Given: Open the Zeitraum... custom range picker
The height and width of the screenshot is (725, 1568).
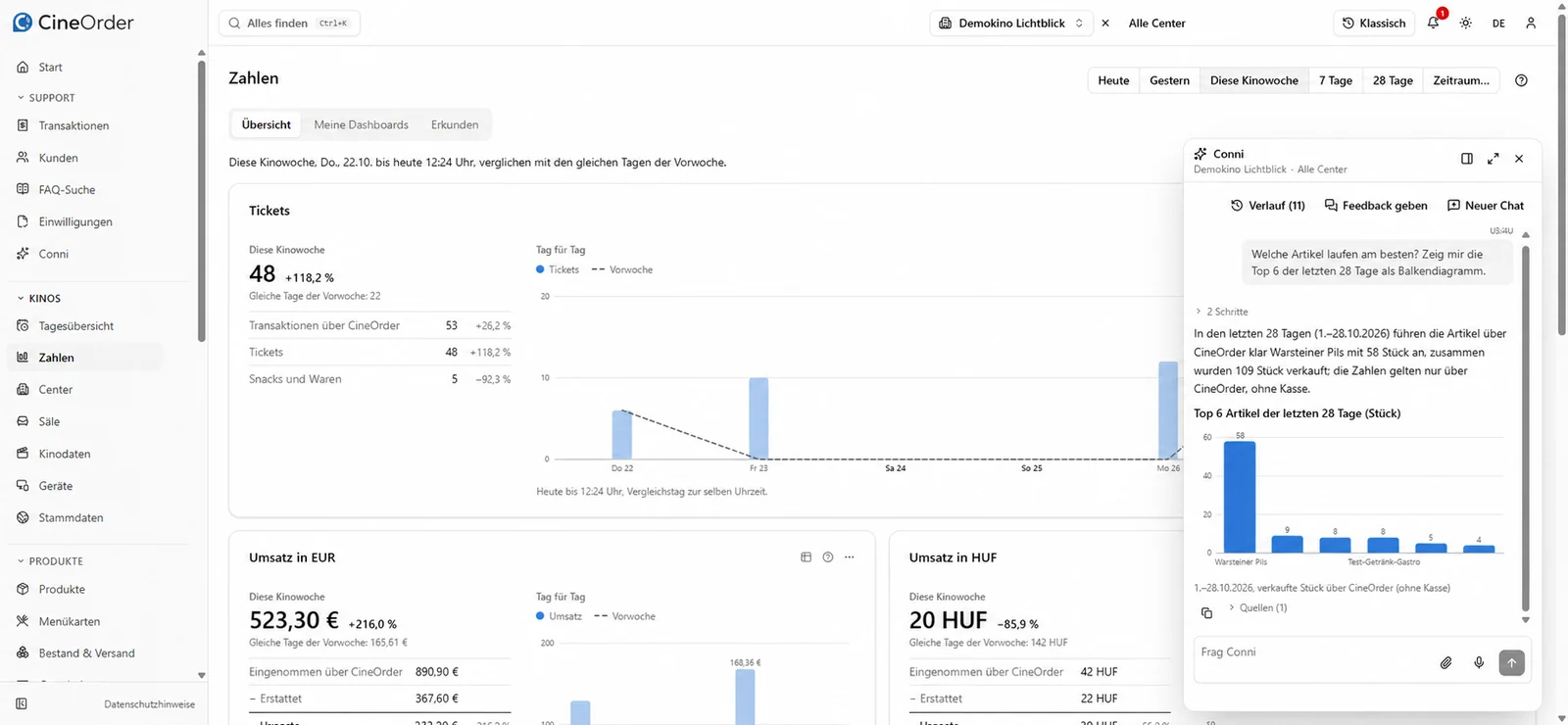Looking at the screenshot, I should coord(1460,80).
